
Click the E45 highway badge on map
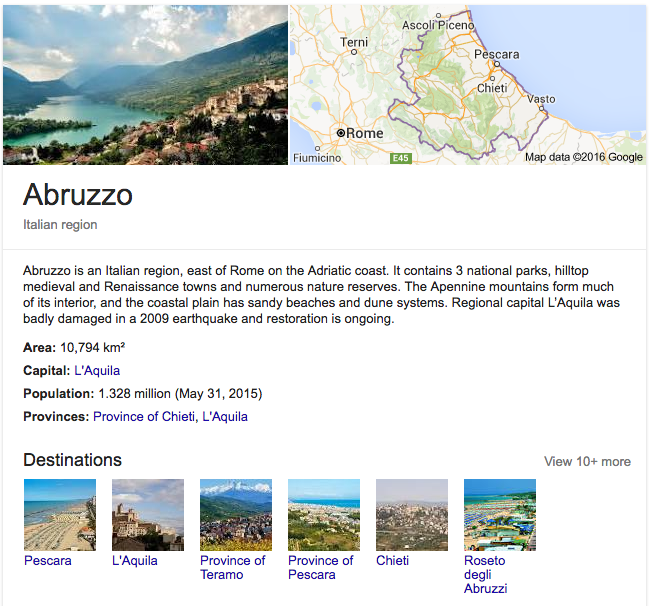(401, 158)
